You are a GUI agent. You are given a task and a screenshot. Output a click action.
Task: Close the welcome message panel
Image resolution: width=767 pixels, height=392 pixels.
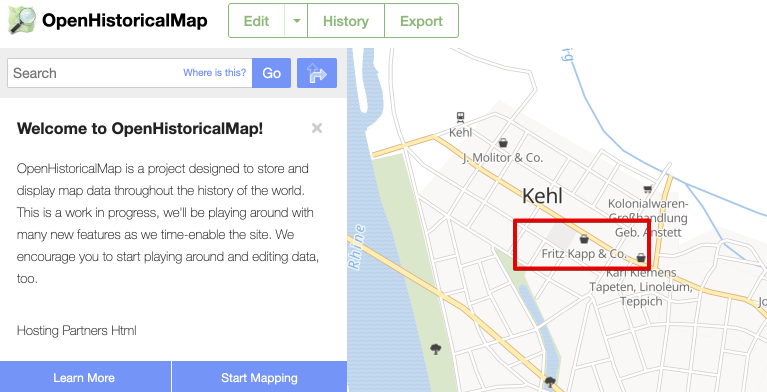[317, 128]
